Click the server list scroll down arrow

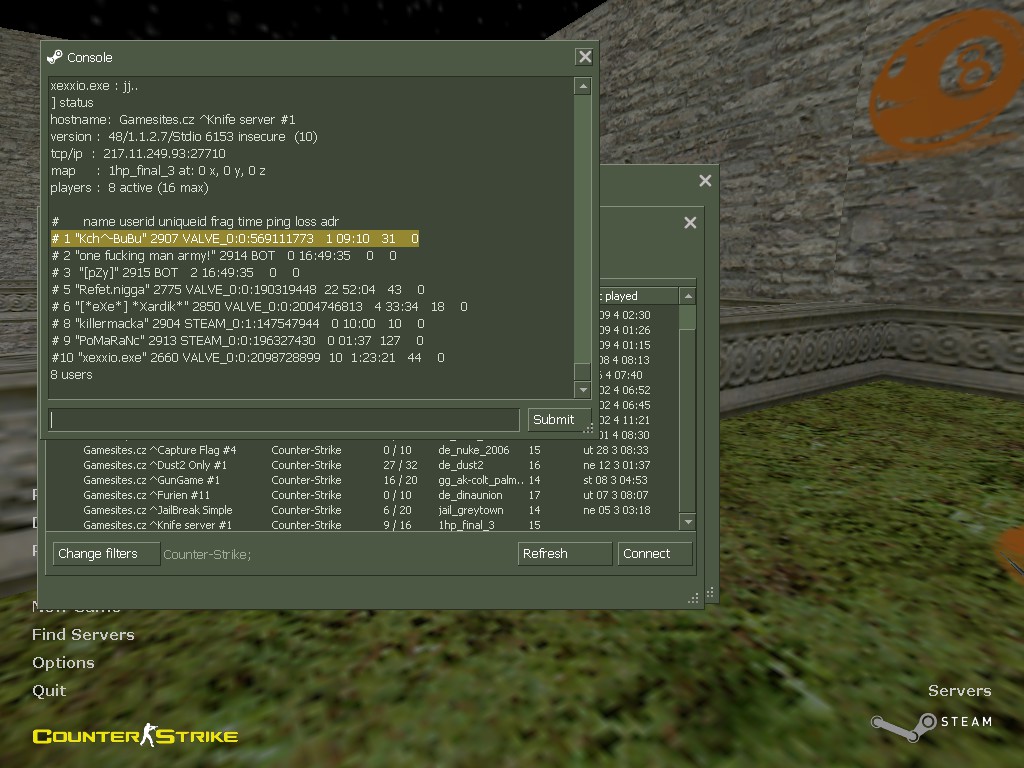[x=687, y=522]
